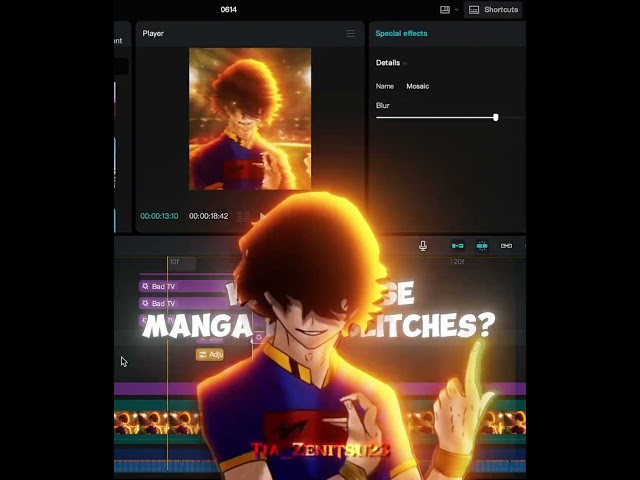
Task: Click the 20f timeline ruler marker
Action: tap(458, 262)
